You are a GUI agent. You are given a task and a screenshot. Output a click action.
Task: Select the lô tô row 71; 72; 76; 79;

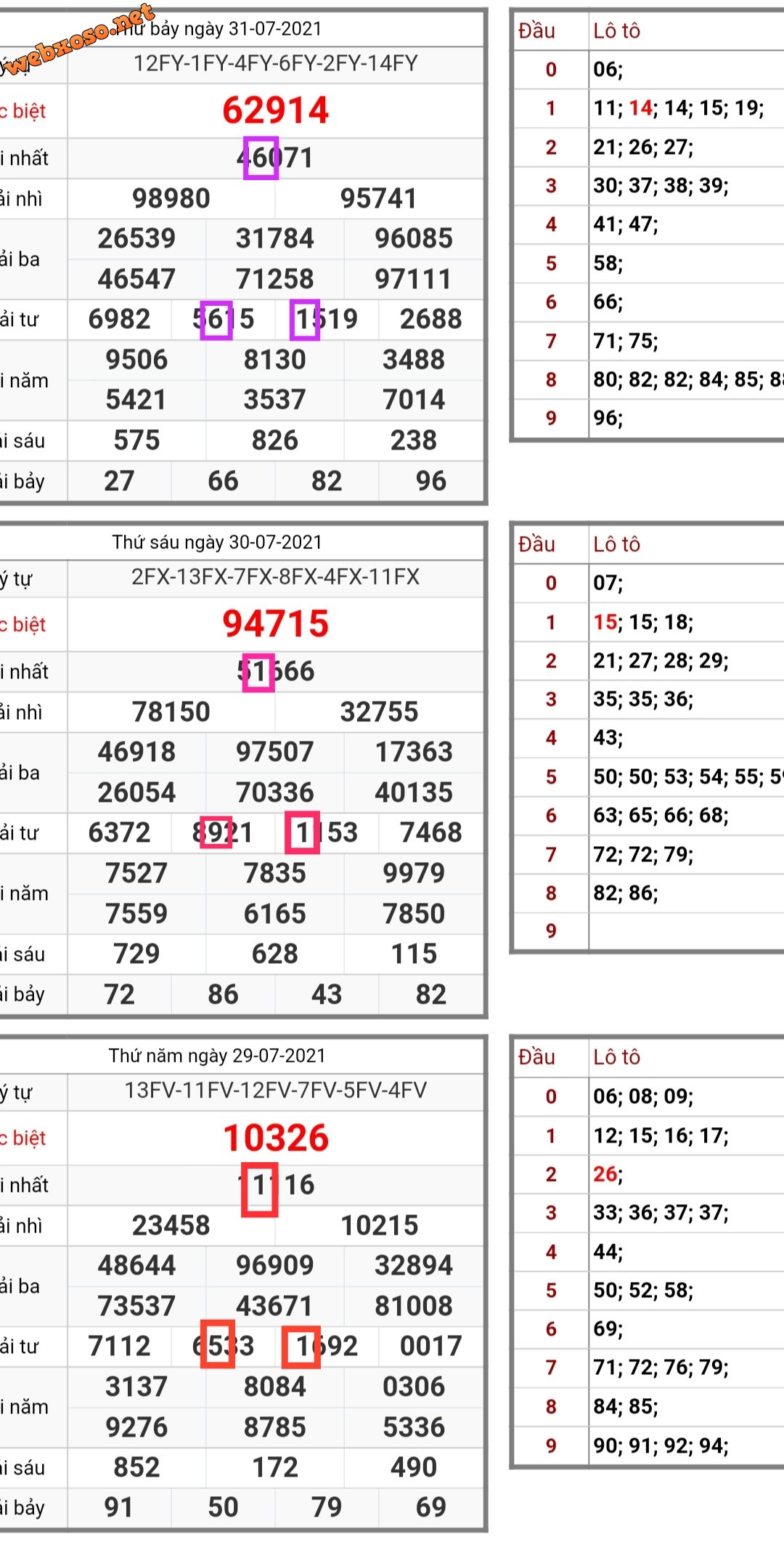[x=661, y=1368]
